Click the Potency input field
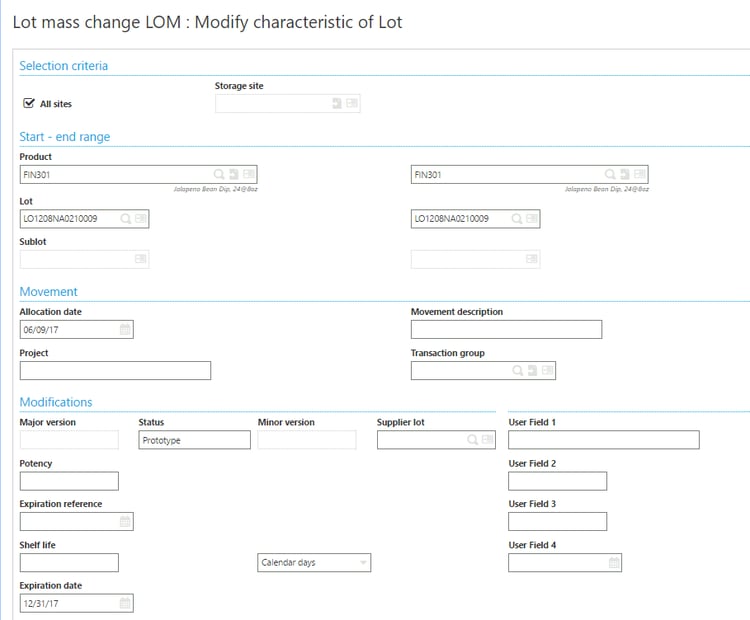 pyautogui.click(x=69, y=481)
